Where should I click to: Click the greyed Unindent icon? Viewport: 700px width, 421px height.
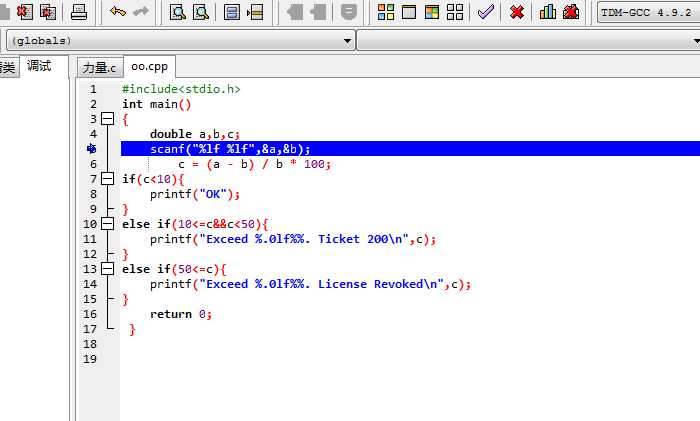(x=318, y=12)
